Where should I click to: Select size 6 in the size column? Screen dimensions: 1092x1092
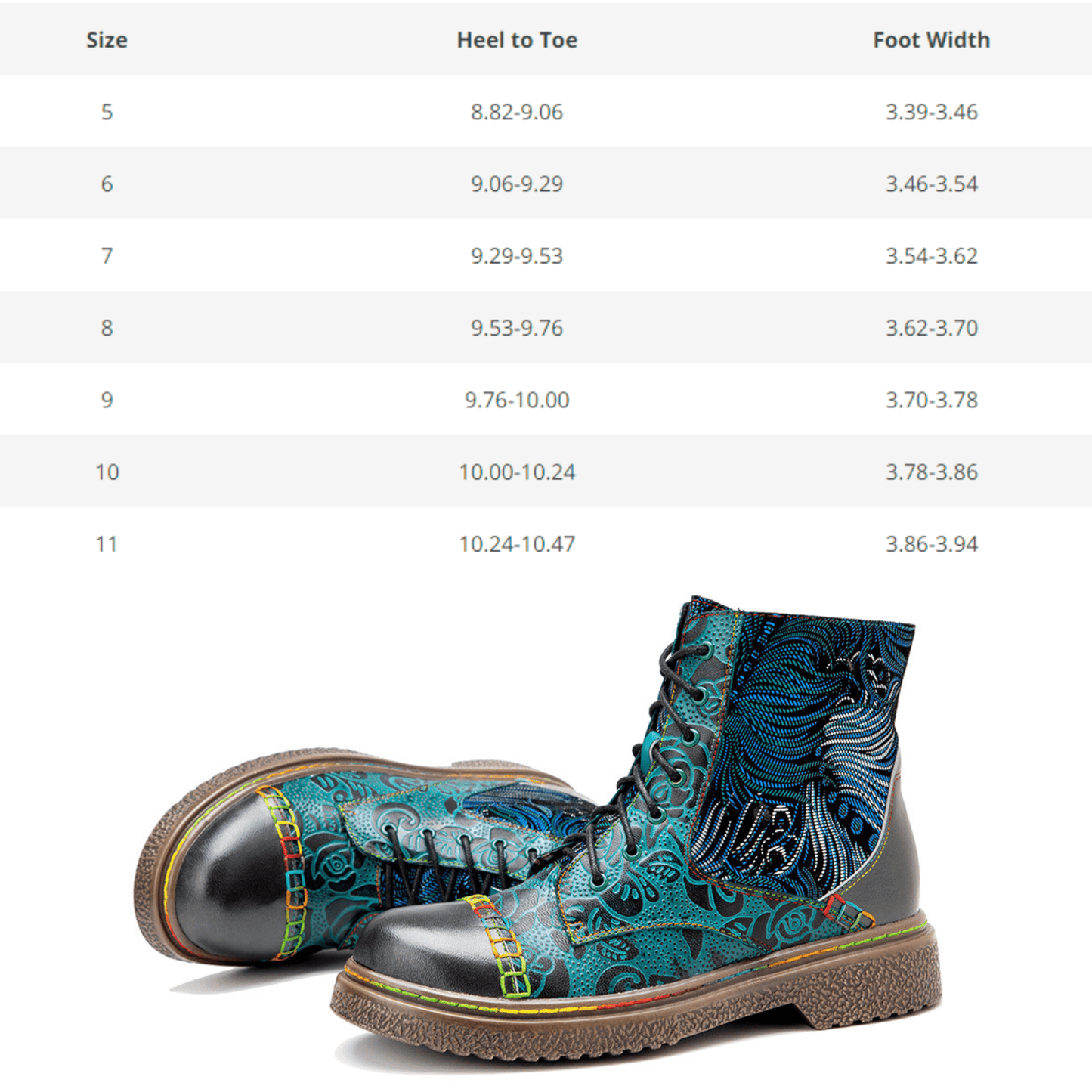[107, 184]
